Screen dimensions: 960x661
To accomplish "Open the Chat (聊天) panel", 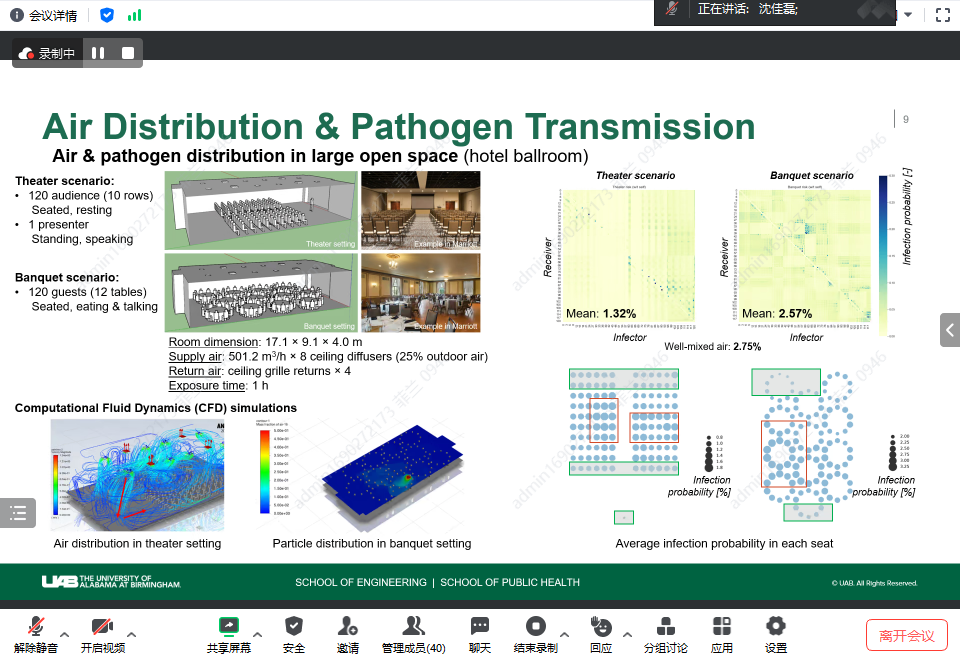I will click(x=480, y=627).
